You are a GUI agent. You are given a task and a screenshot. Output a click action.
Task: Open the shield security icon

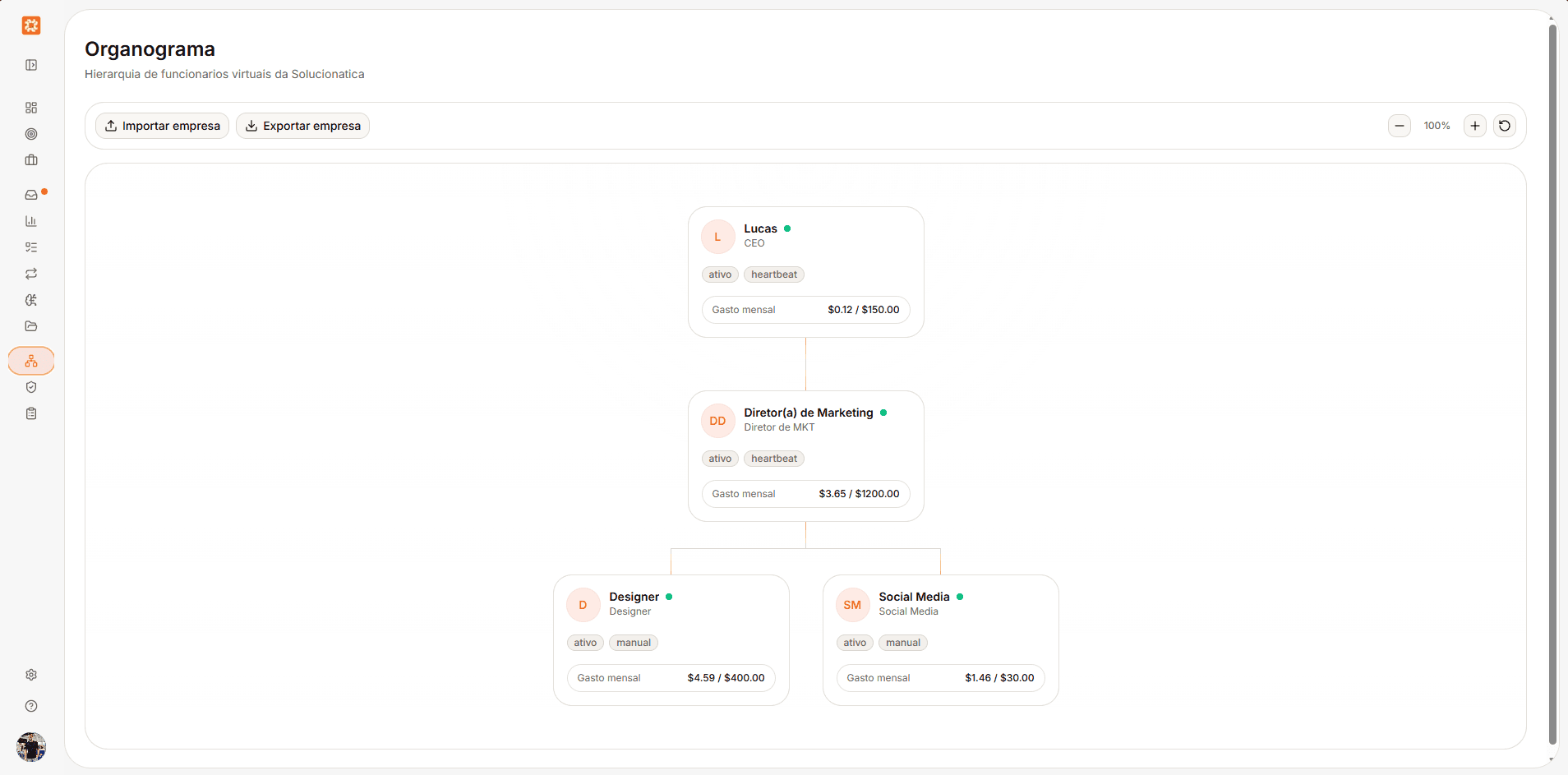[31, 387]
